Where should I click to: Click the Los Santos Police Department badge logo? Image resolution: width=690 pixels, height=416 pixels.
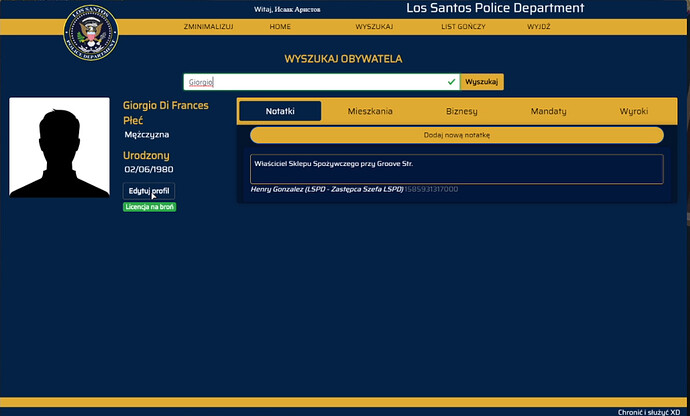[x=91, y=33]
